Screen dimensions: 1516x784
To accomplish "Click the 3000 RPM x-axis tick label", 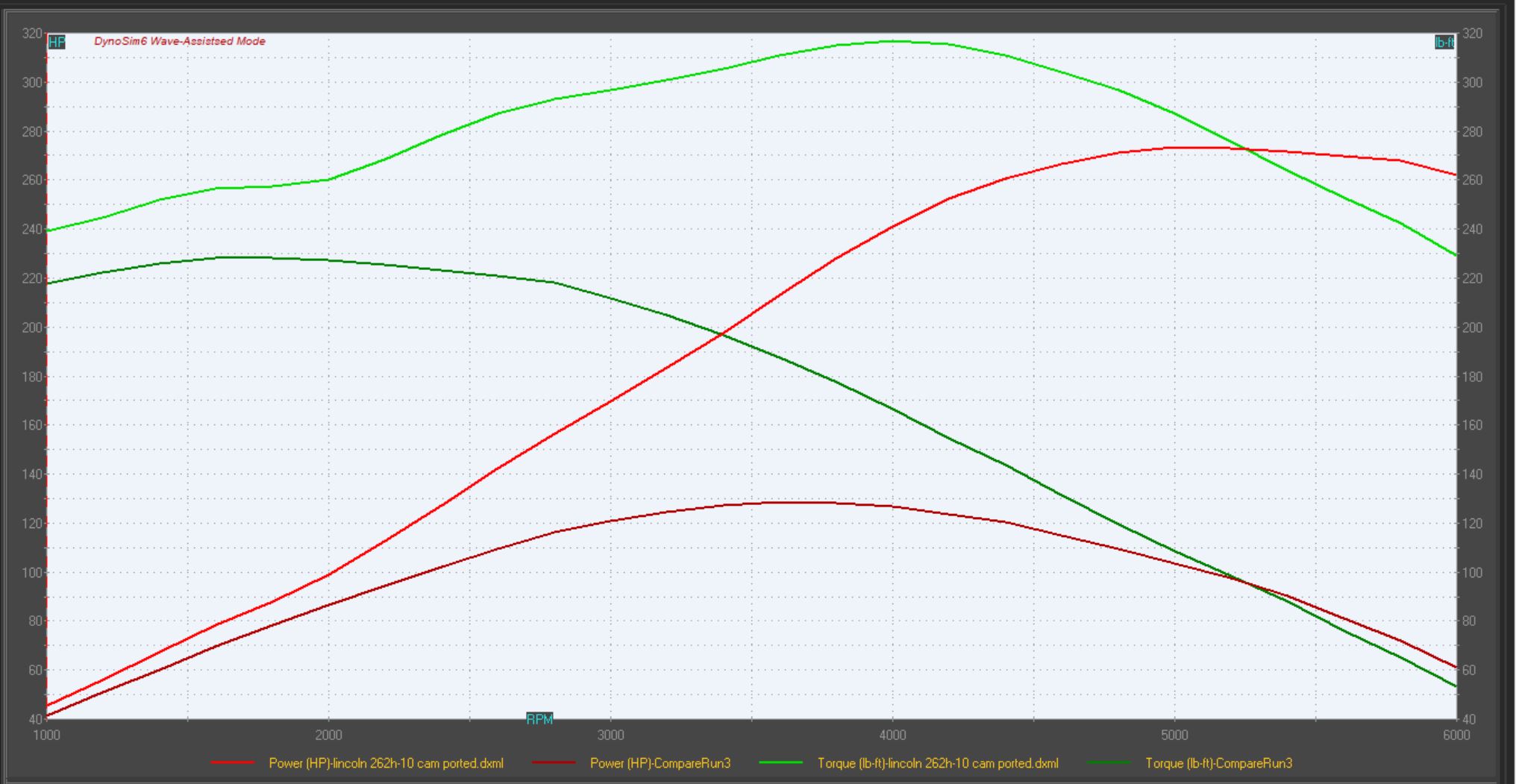I will tap(610, 736).
